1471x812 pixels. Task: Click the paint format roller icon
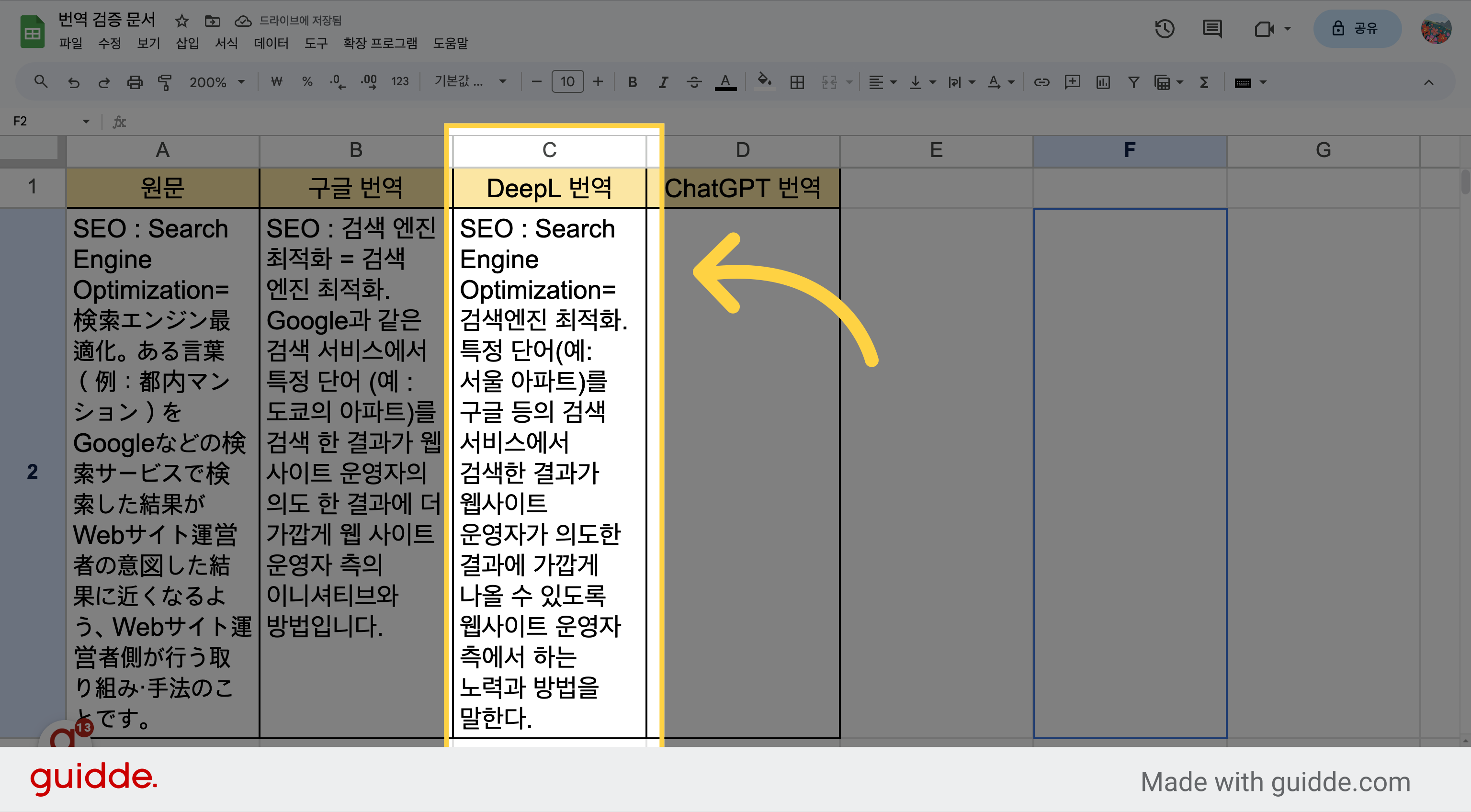(x=165, y=82)
